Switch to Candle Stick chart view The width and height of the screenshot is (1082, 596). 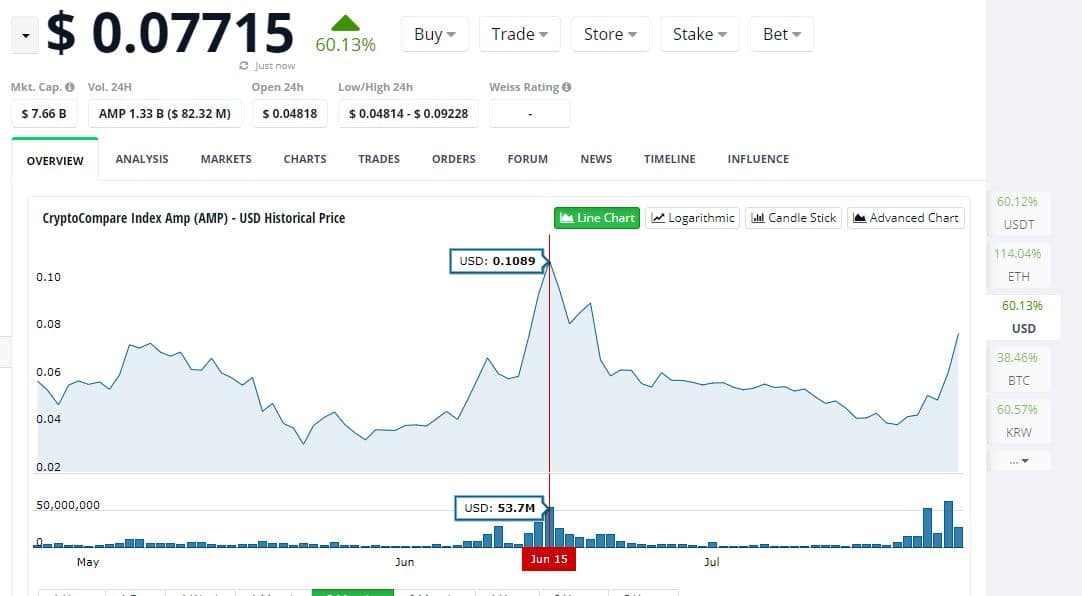[x=794, y=218]
